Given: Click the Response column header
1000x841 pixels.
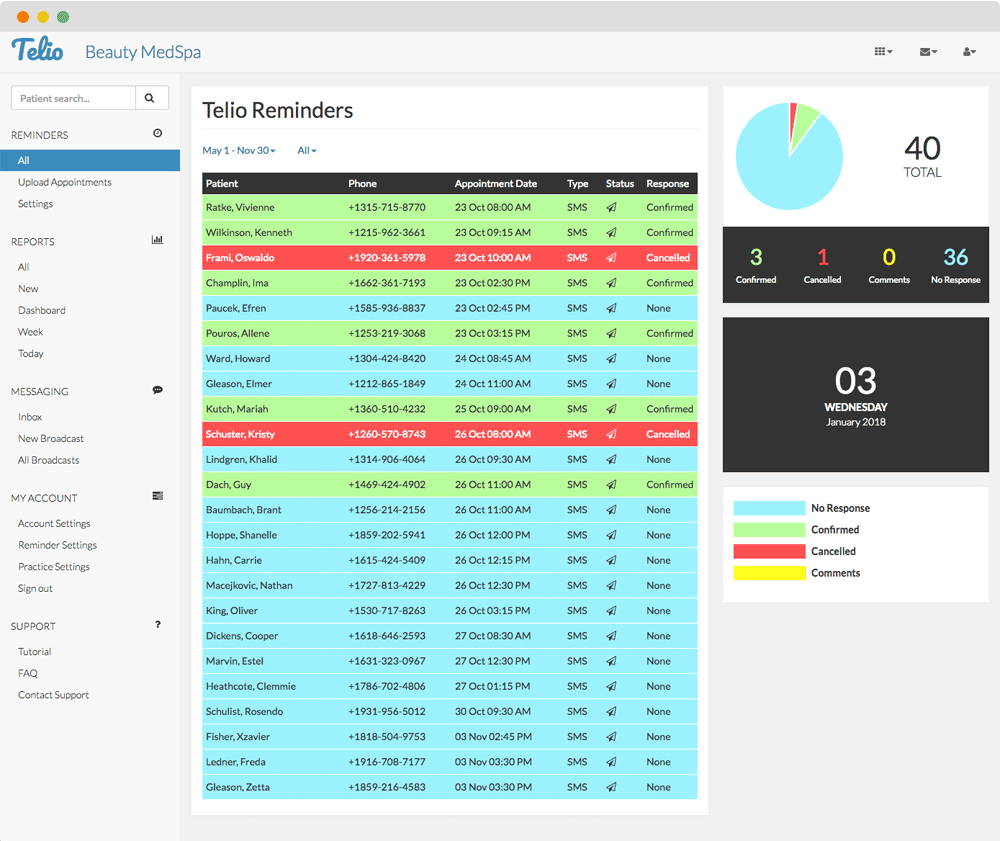Looking at the screenshot, I should coord(667,184).
